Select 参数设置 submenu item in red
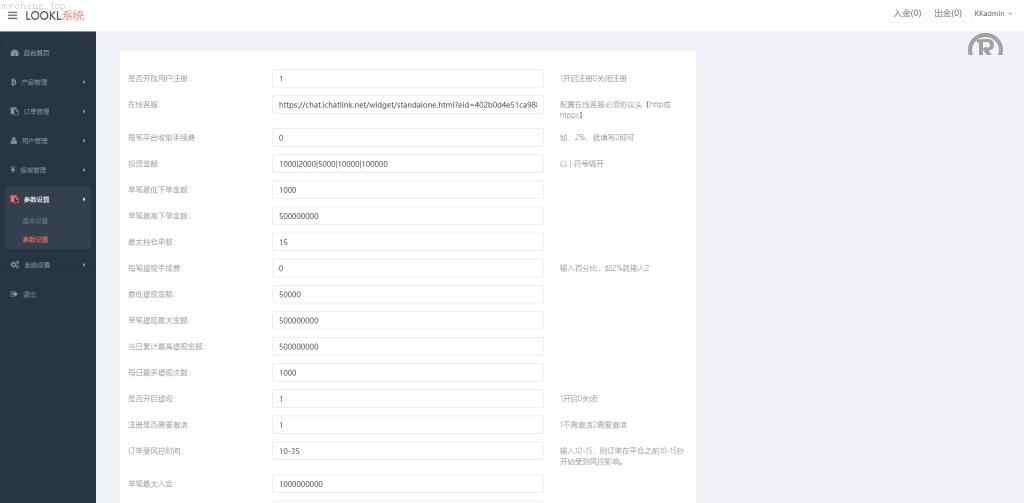The width and height of the screenshot is (1024, 503). tap(36, 239)
